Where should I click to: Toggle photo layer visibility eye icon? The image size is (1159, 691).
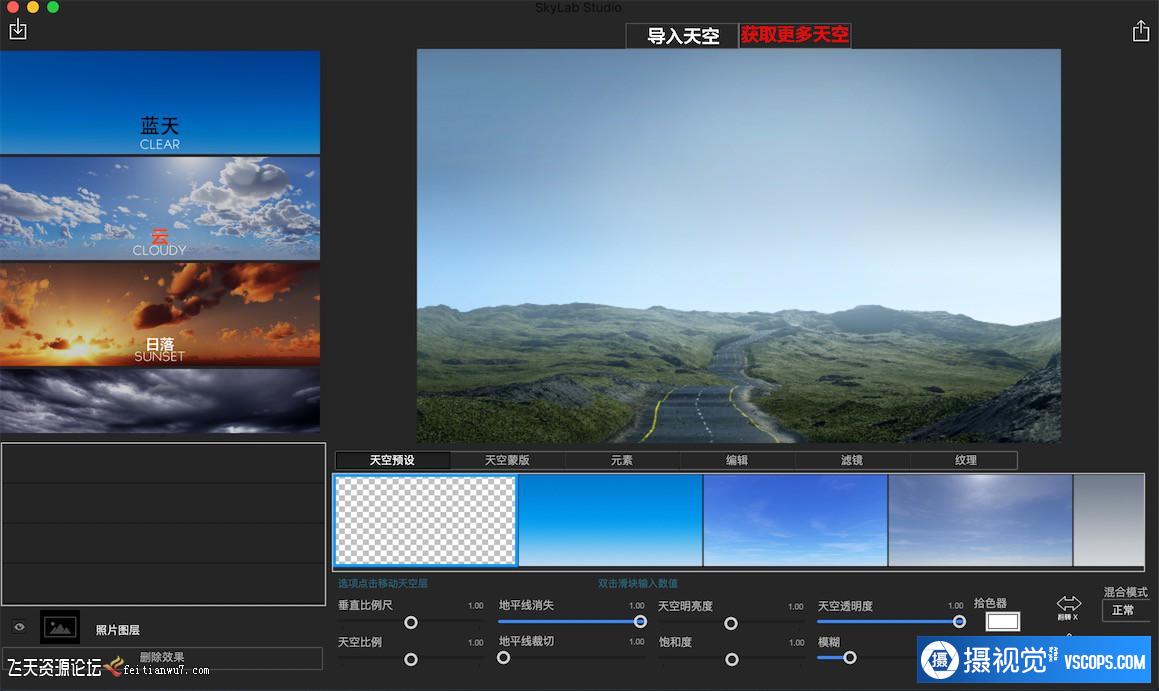point(19,627)
